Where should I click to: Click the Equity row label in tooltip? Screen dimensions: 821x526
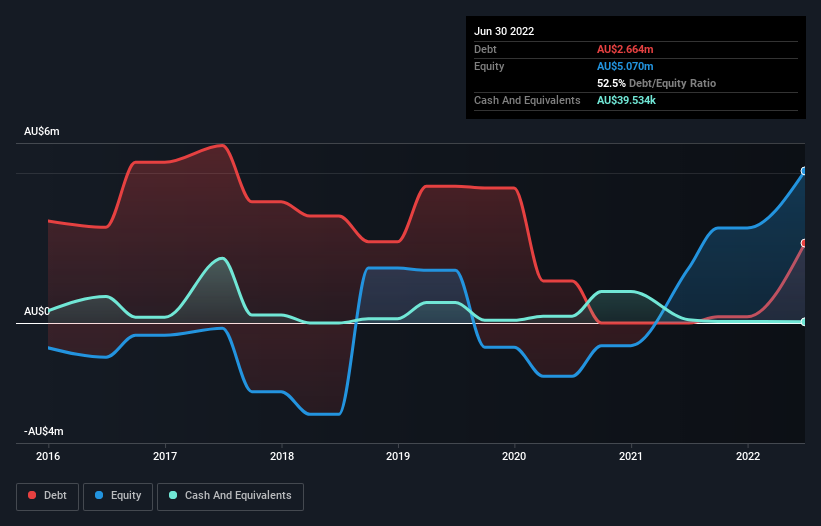pyautogui.click(x=489, y=66)
